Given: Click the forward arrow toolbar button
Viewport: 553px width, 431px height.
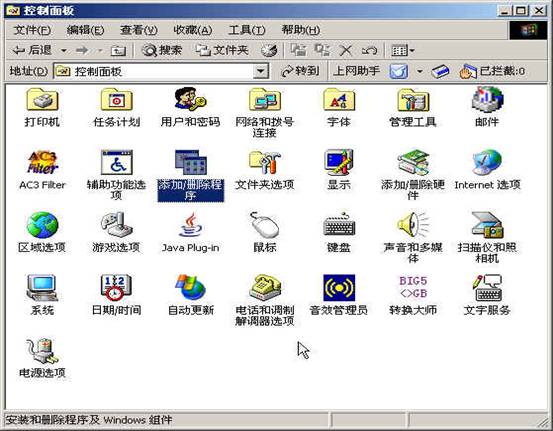Looking at the screenshot, I should [x=82, y=51].
